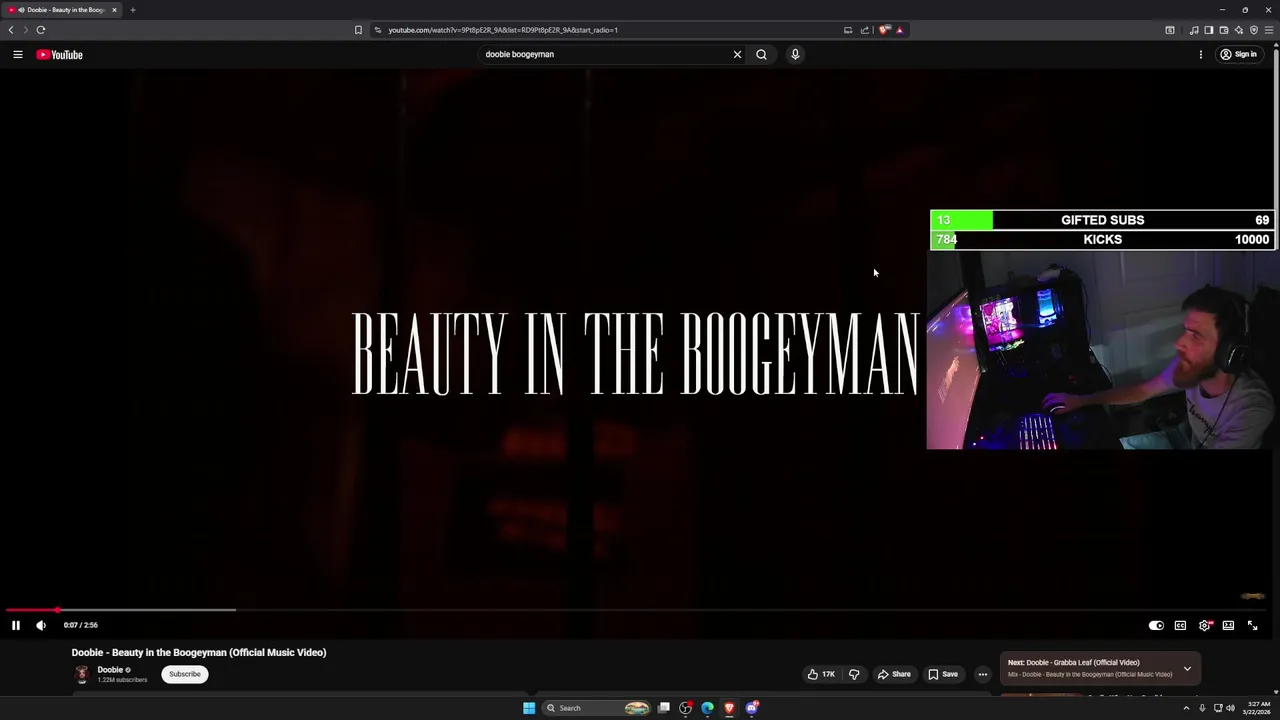Click the video title text
Viewport: 1280px width, 720px height.
tap(199, 652)
